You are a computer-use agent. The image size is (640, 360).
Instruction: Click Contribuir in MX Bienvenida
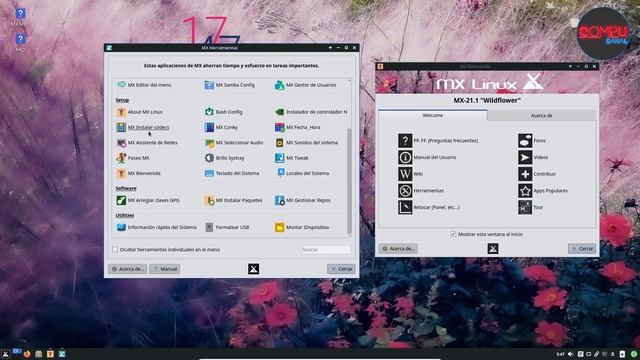pyautogui.click(x=537, y=174)
